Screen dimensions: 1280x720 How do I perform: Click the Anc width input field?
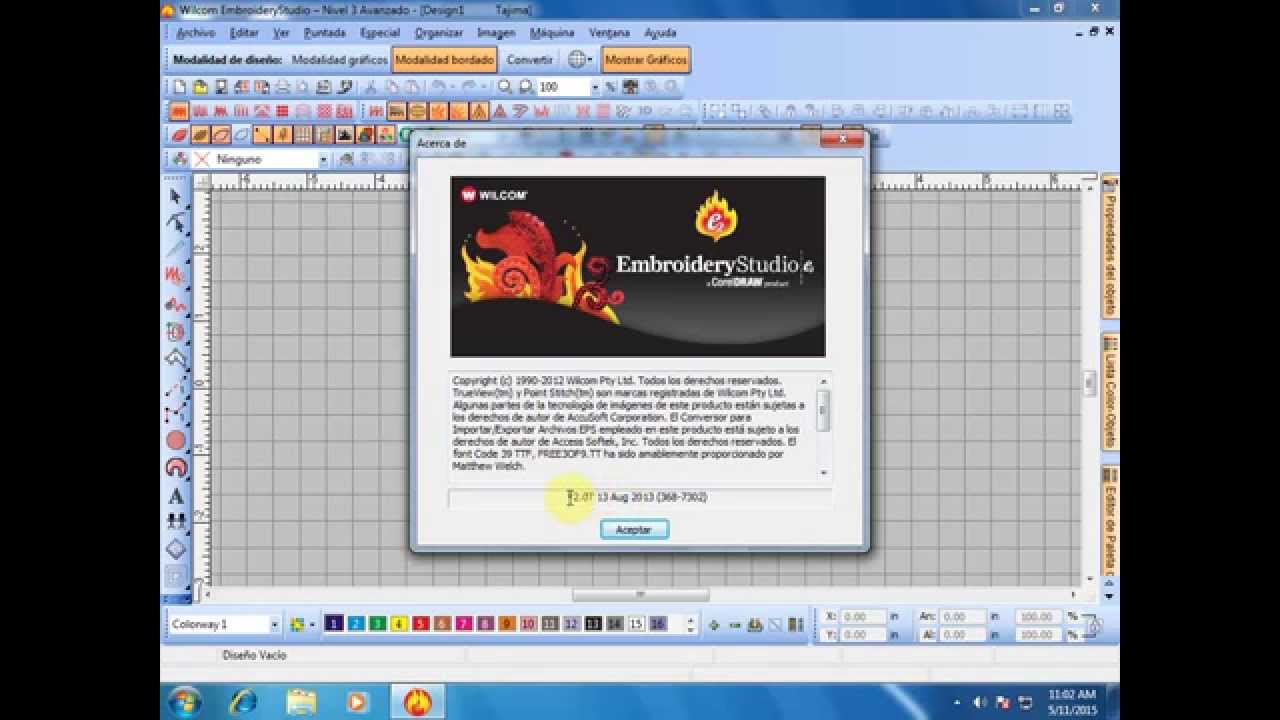pos(963,617)
